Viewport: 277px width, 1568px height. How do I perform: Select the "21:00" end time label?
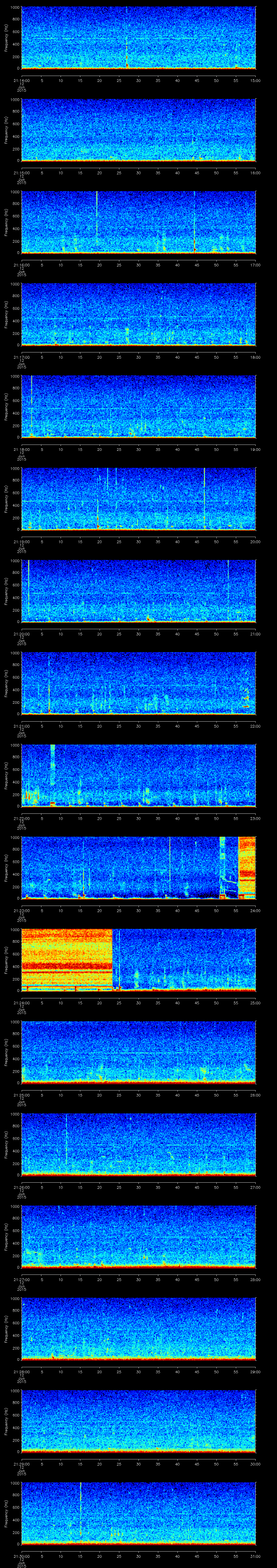click(256, 634)
